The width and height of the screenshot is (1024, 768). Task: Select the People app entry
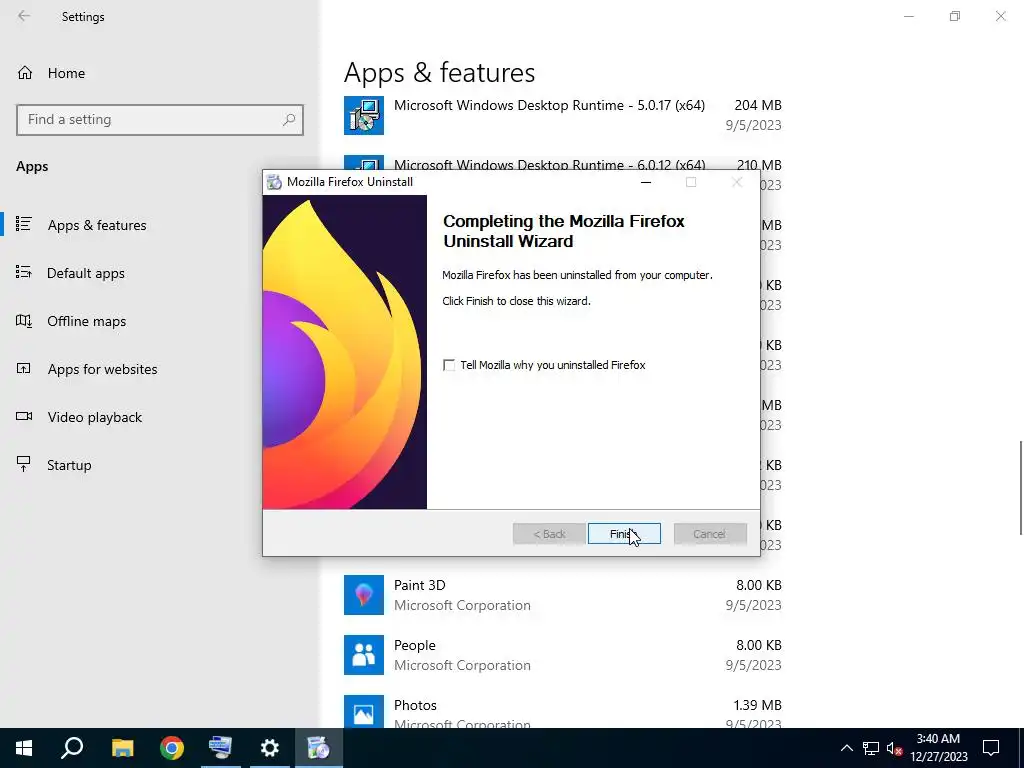click(x=562, y=655)
